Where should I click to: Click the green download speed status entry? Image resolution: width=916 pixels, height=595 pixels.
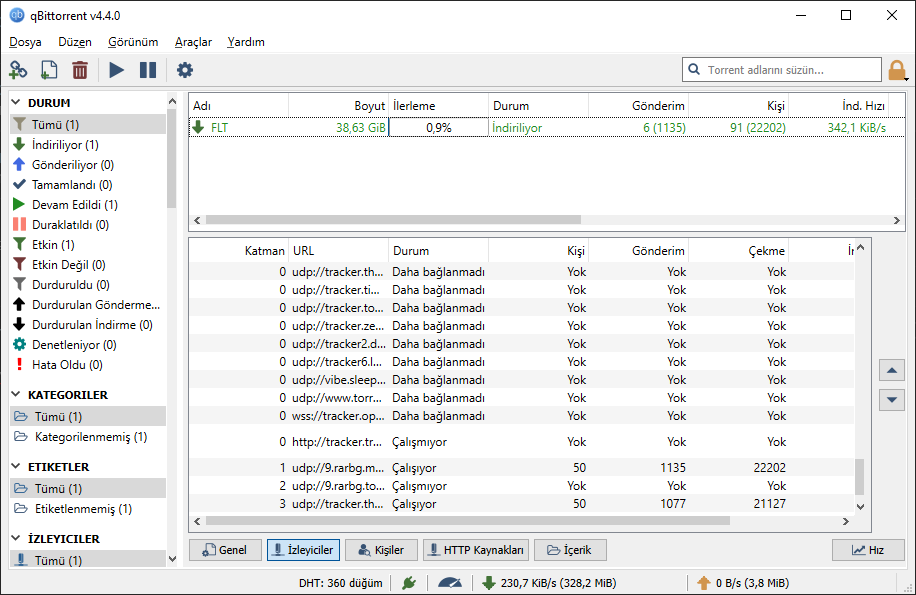[549, 583]
